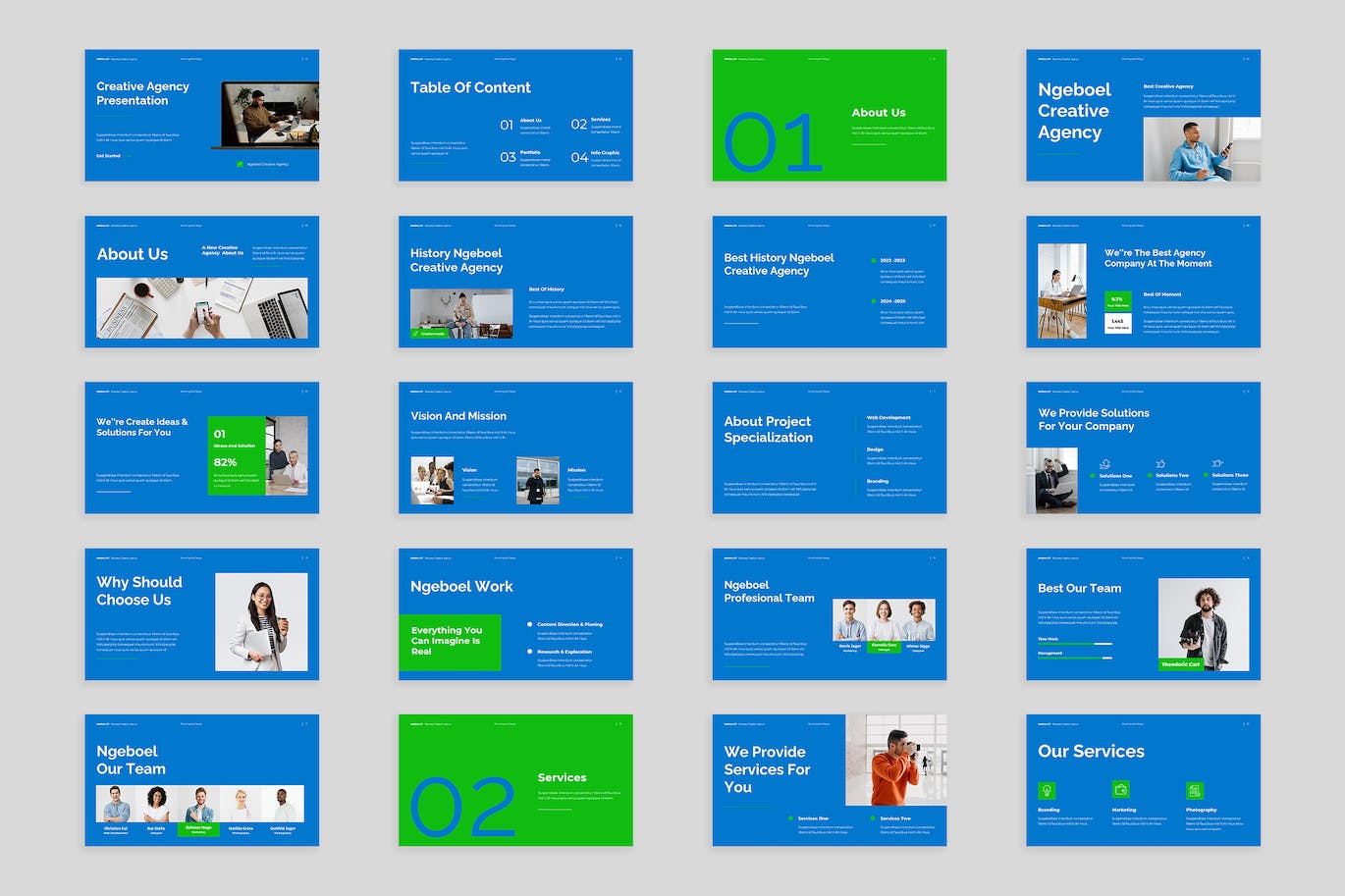Screen dimensions: 1345x896
Task: Select green bullet beside Services One
Action: [x=790, y=817]
